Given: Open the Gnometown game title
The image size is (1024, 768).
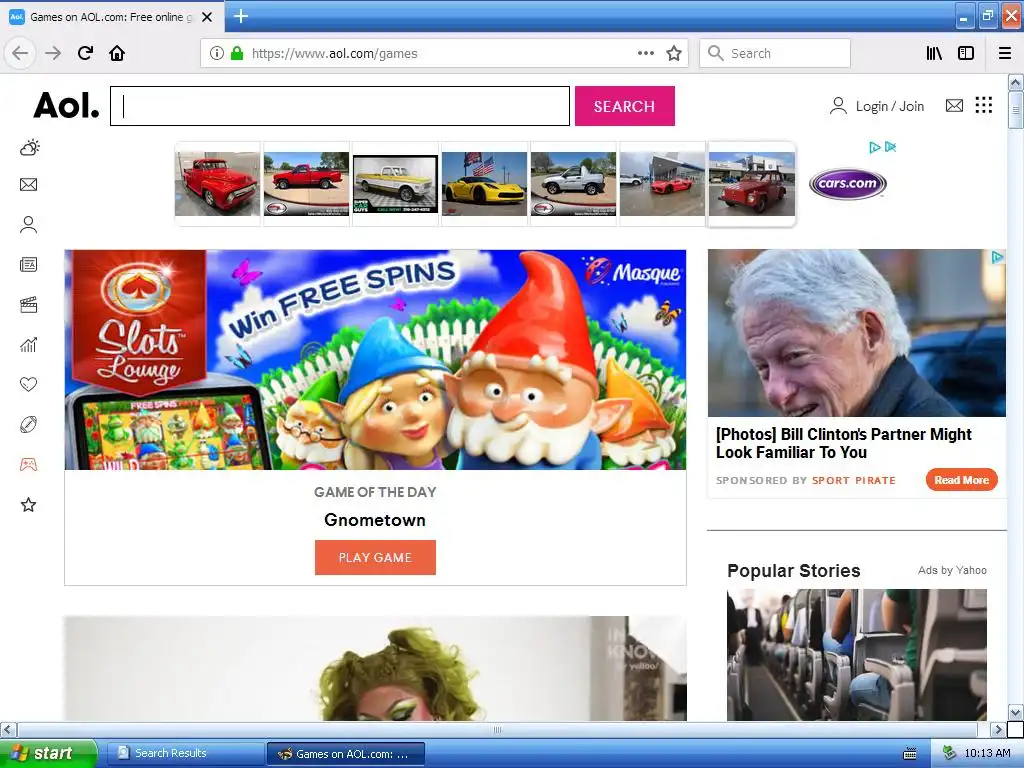Looking at the screenshot, I should coord(375,520).
